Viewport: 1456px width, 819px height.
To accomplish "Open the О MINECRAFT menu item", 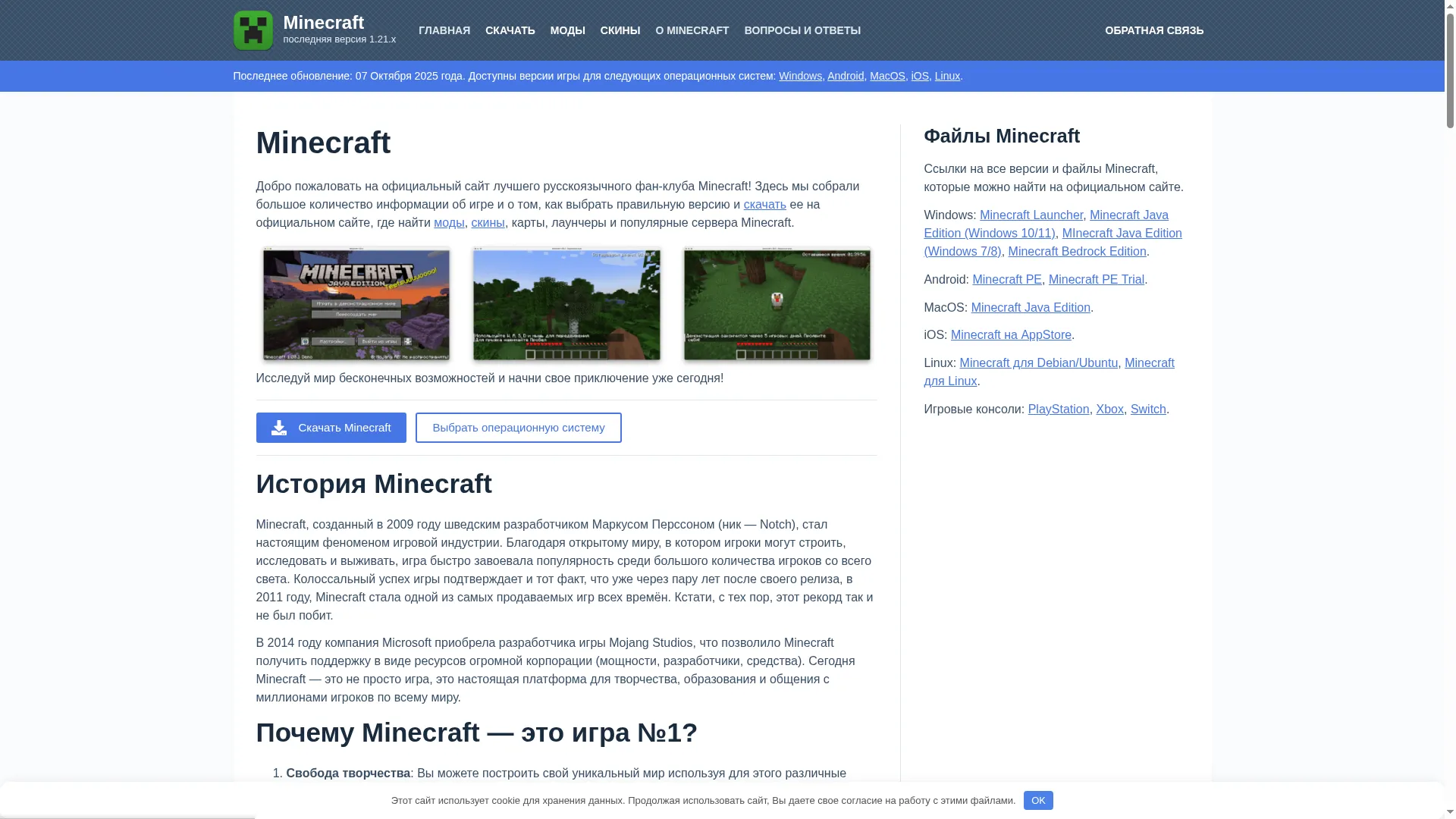I will pyautogui.click(x=692, y=30).
